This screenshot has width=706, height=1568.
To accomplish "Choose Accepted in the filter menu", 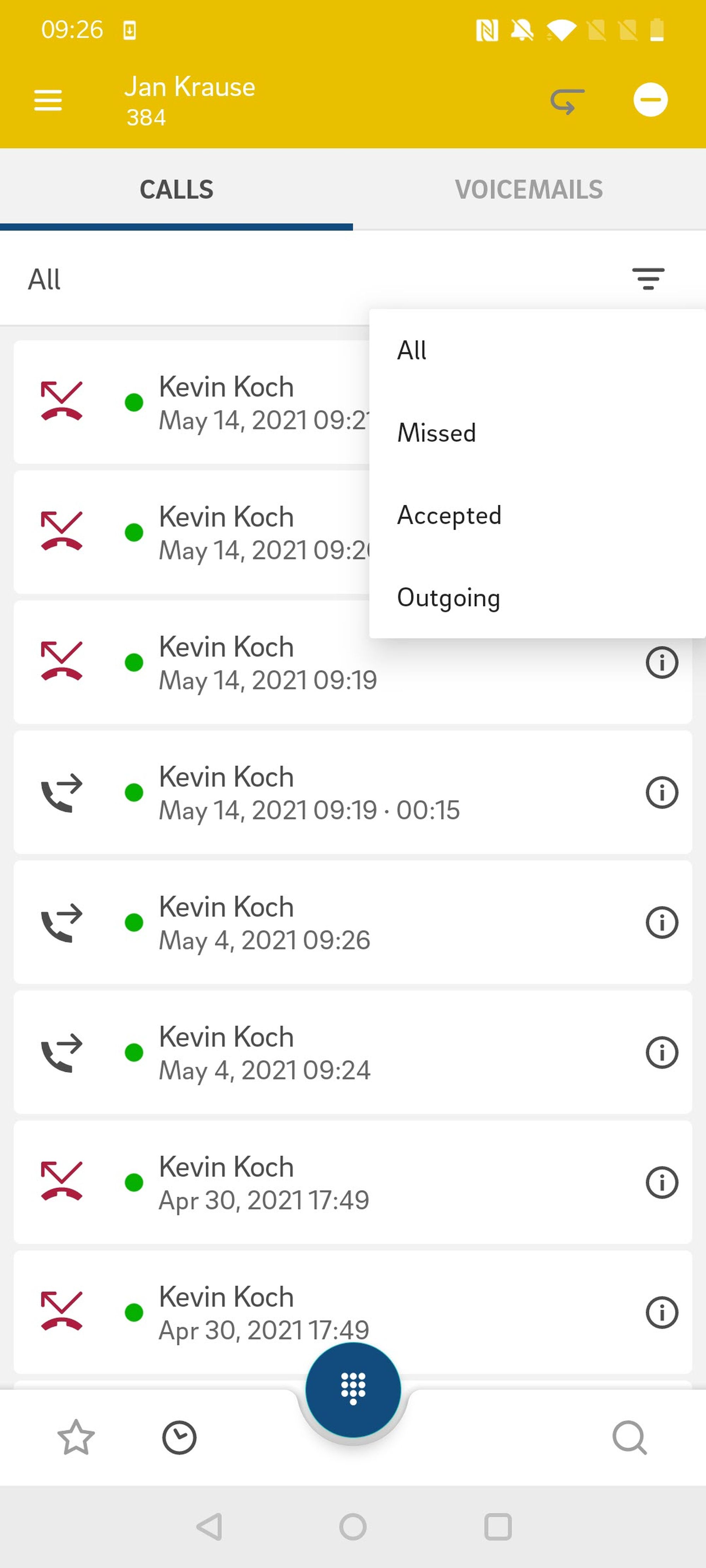I will pyautogui.click(x=449, y=515).
